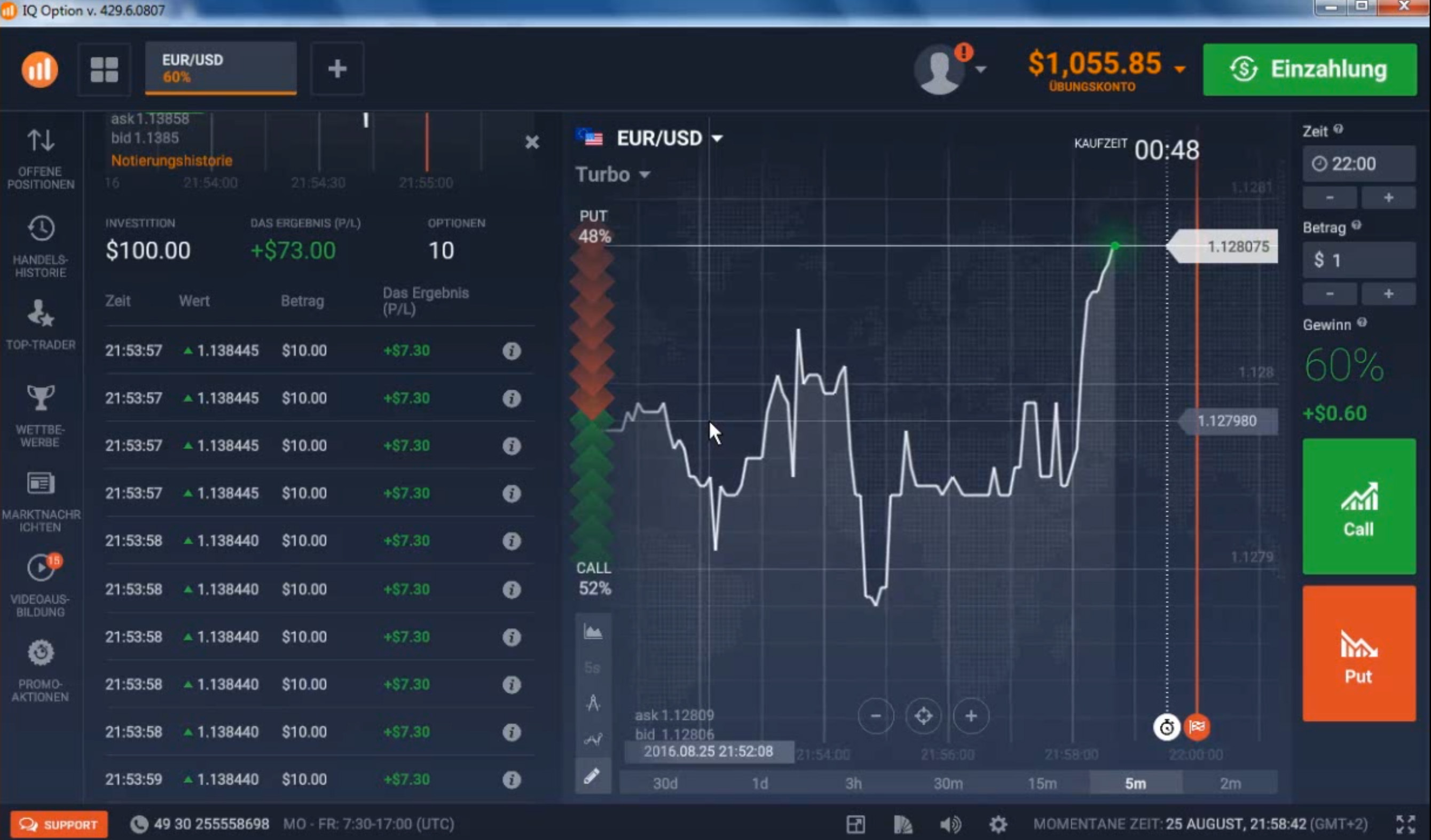Image resolution: width=1431 pixels, height=840 pixels.
Task: Open the grid layout selector icon
Action: click(105, 69)
